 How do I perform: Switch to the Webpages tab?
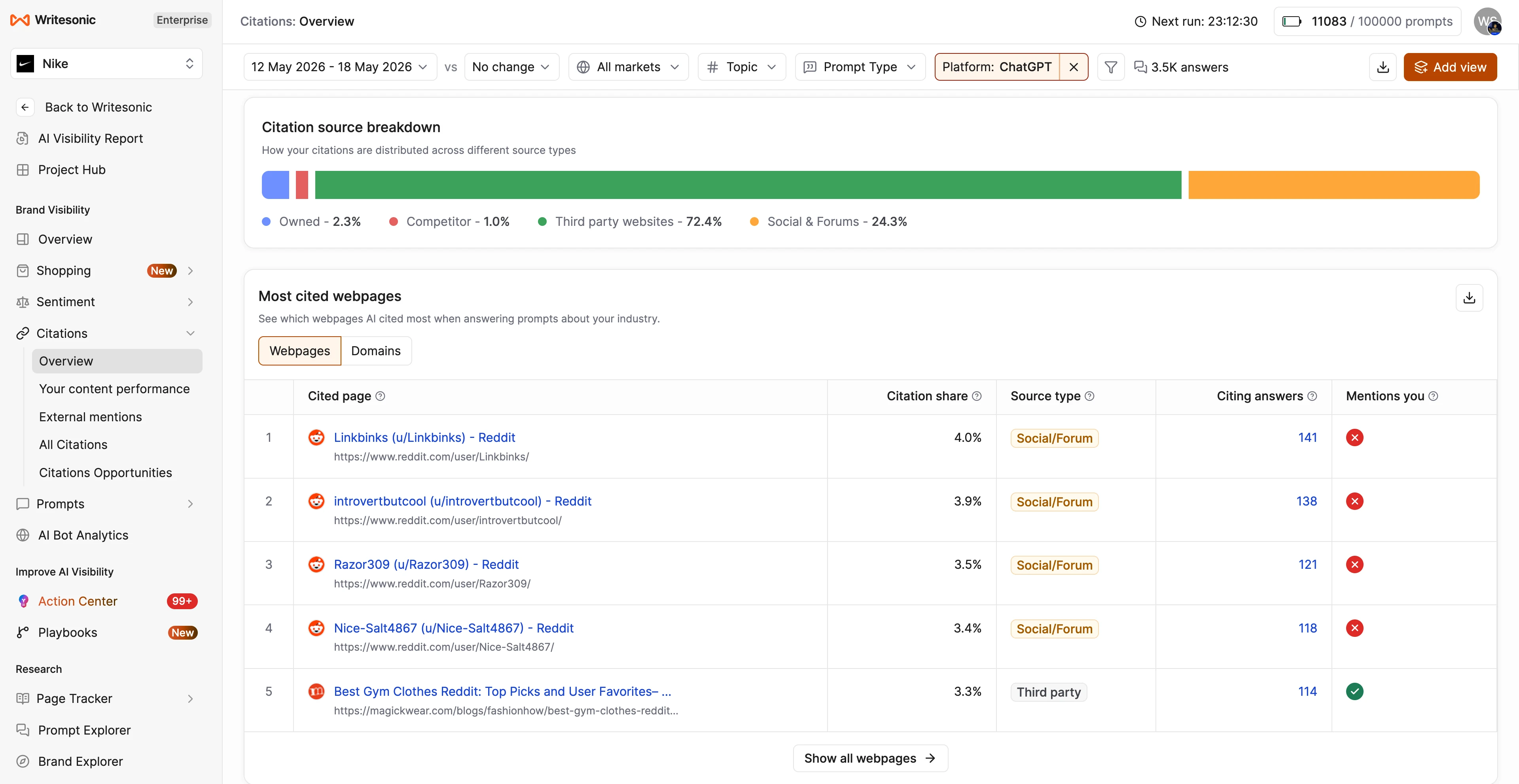tap(299, 351)
